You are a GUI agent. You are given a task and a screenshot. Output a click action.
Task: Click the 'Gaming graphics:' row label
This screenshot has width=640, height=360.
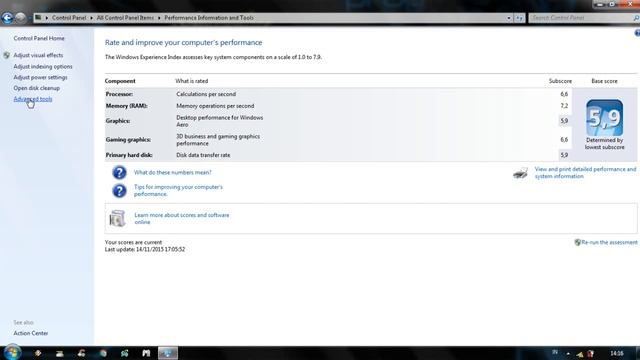pyautogui.click(x=128, y=140)
